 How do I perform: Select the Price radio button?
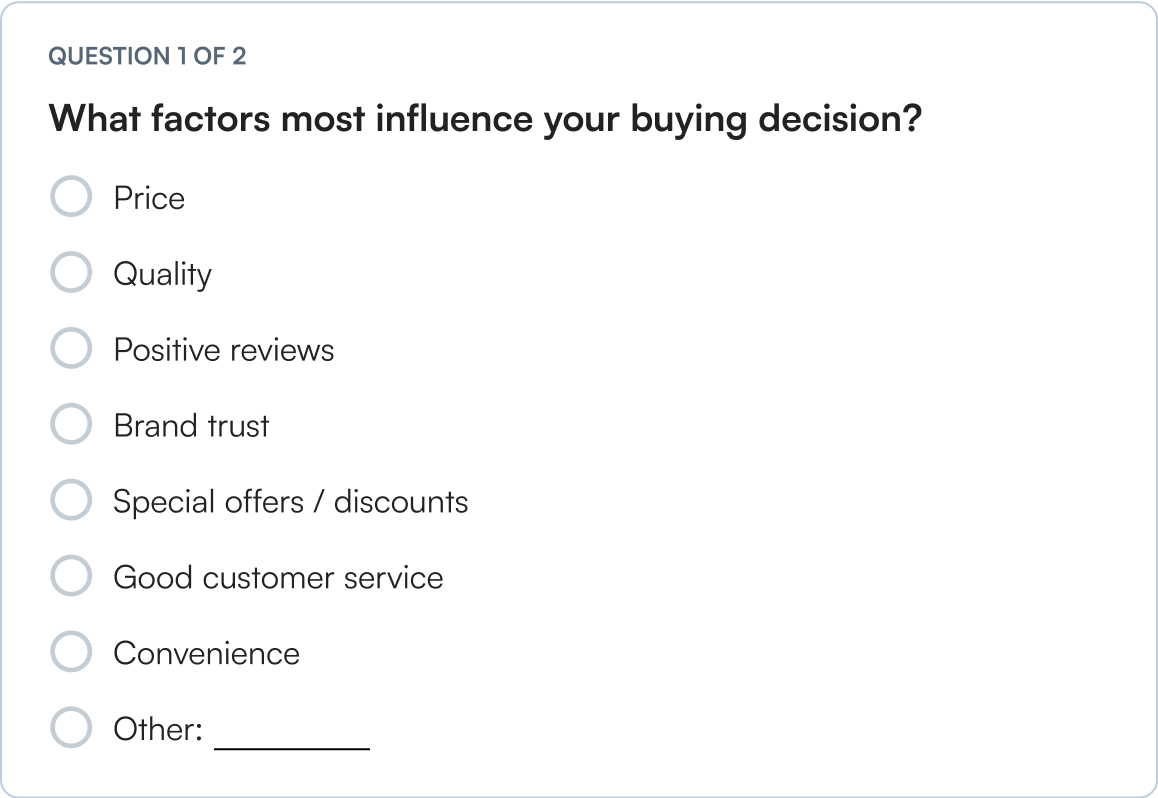pyautogui.click(x=71, y=196)
